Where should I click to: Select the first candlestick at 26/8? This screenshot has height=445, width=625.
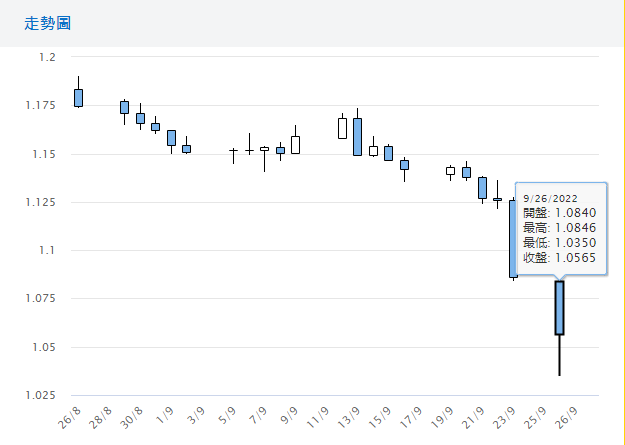(x=78, y=97)
